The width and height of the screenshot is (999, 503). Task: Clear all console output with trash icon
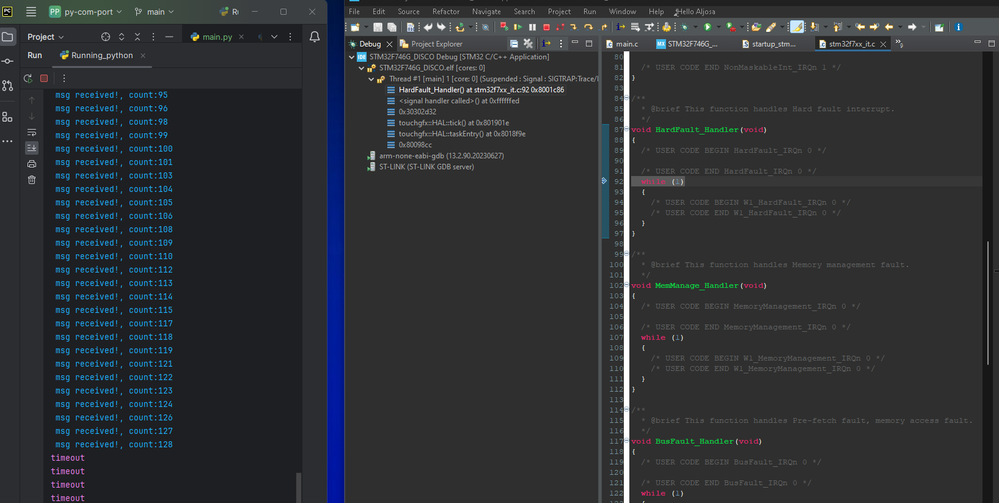pyautogui.click(x=32, y=180)
